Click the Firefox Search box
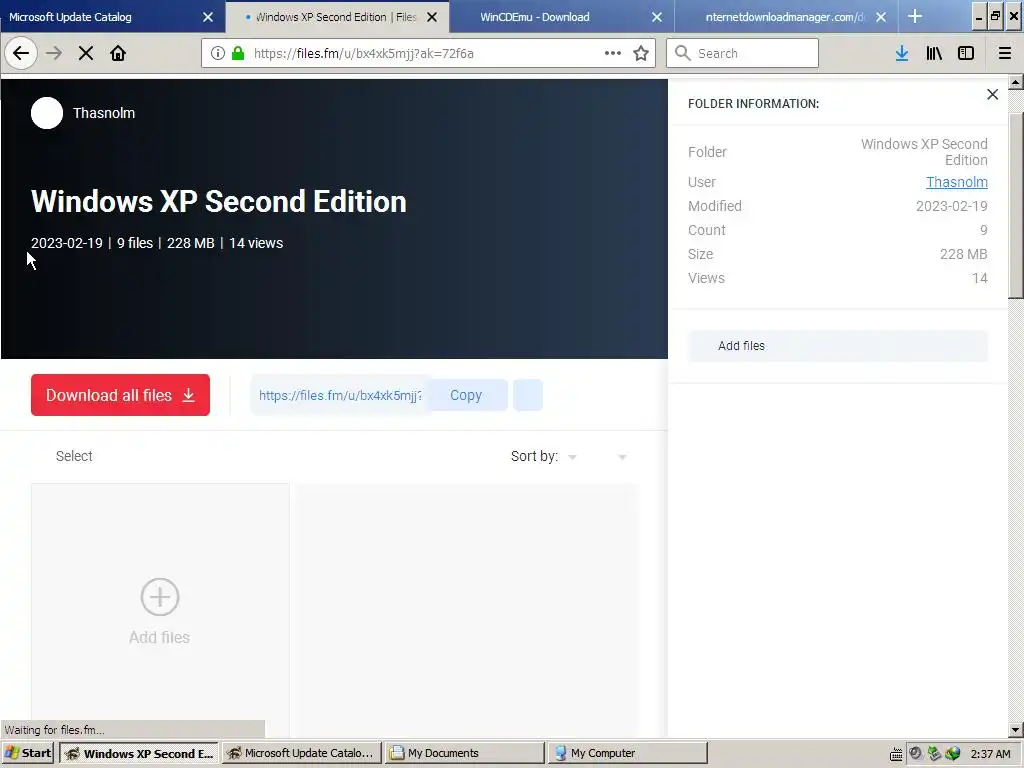The height and width of the screenshot is (768, 1024). click(x=742, y=54)
